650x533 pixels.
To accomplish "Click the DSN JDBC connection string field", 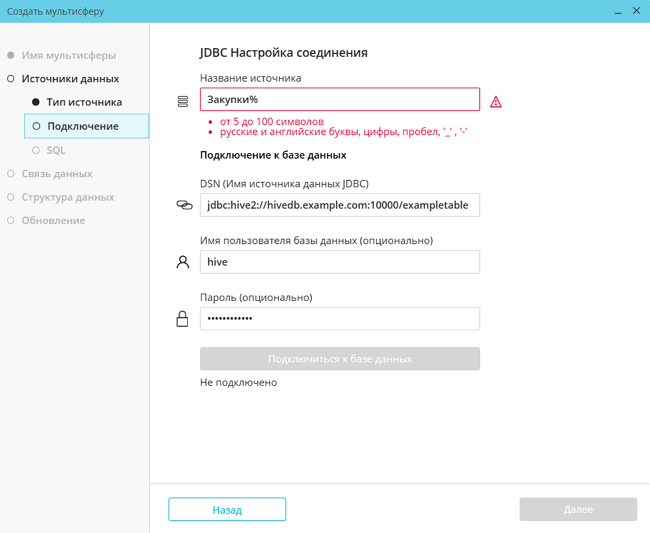I will [x=339, y=205].
